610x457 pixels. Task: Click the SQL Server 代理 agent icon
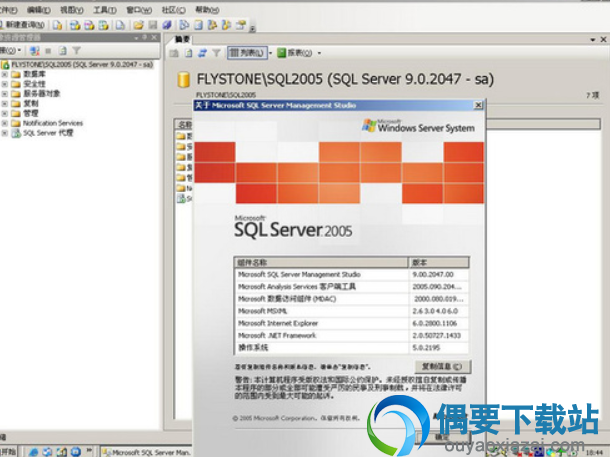(16, 133)
